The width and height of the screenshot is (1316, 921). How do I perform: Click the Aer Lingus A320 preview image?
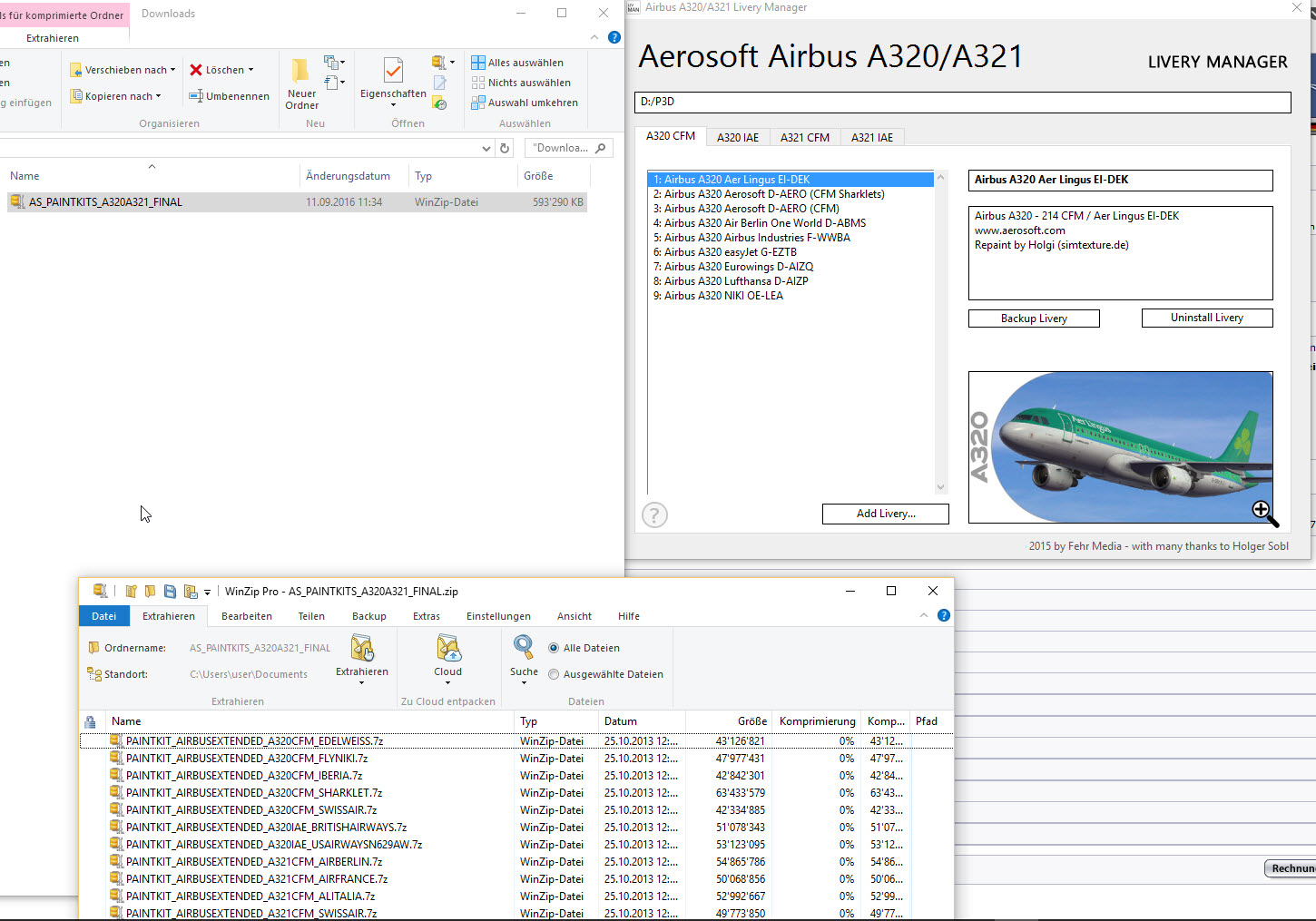point(1120,446)
